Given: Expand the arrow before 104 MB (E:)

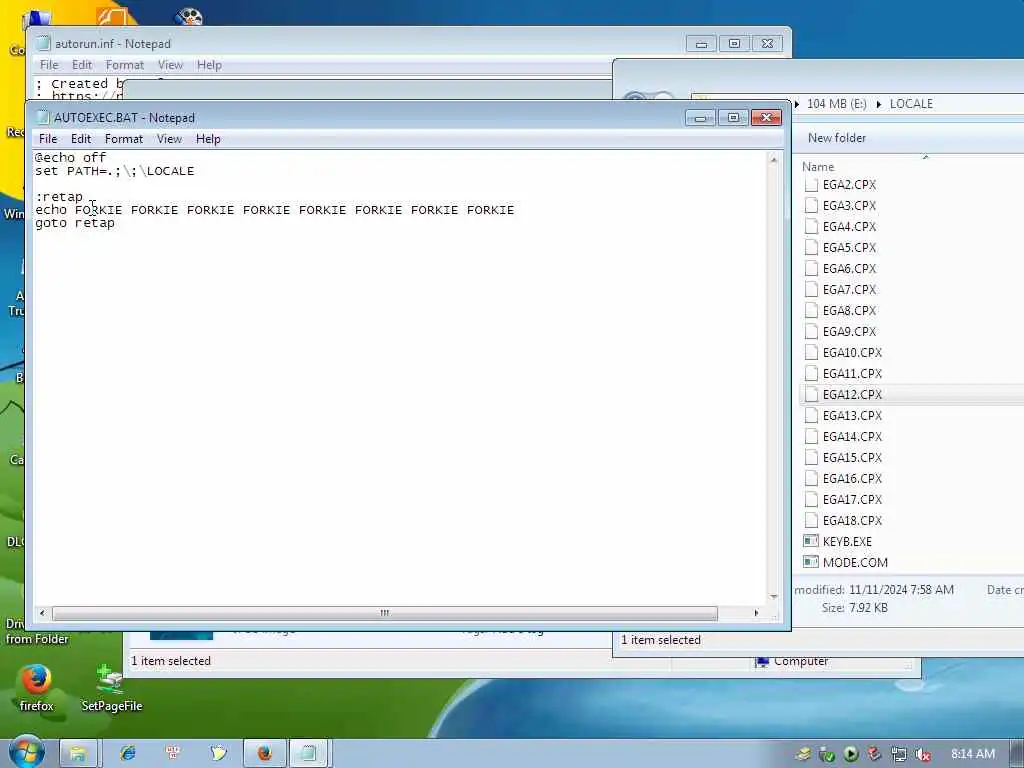Looking at the screenshot, I should point(797,104).
